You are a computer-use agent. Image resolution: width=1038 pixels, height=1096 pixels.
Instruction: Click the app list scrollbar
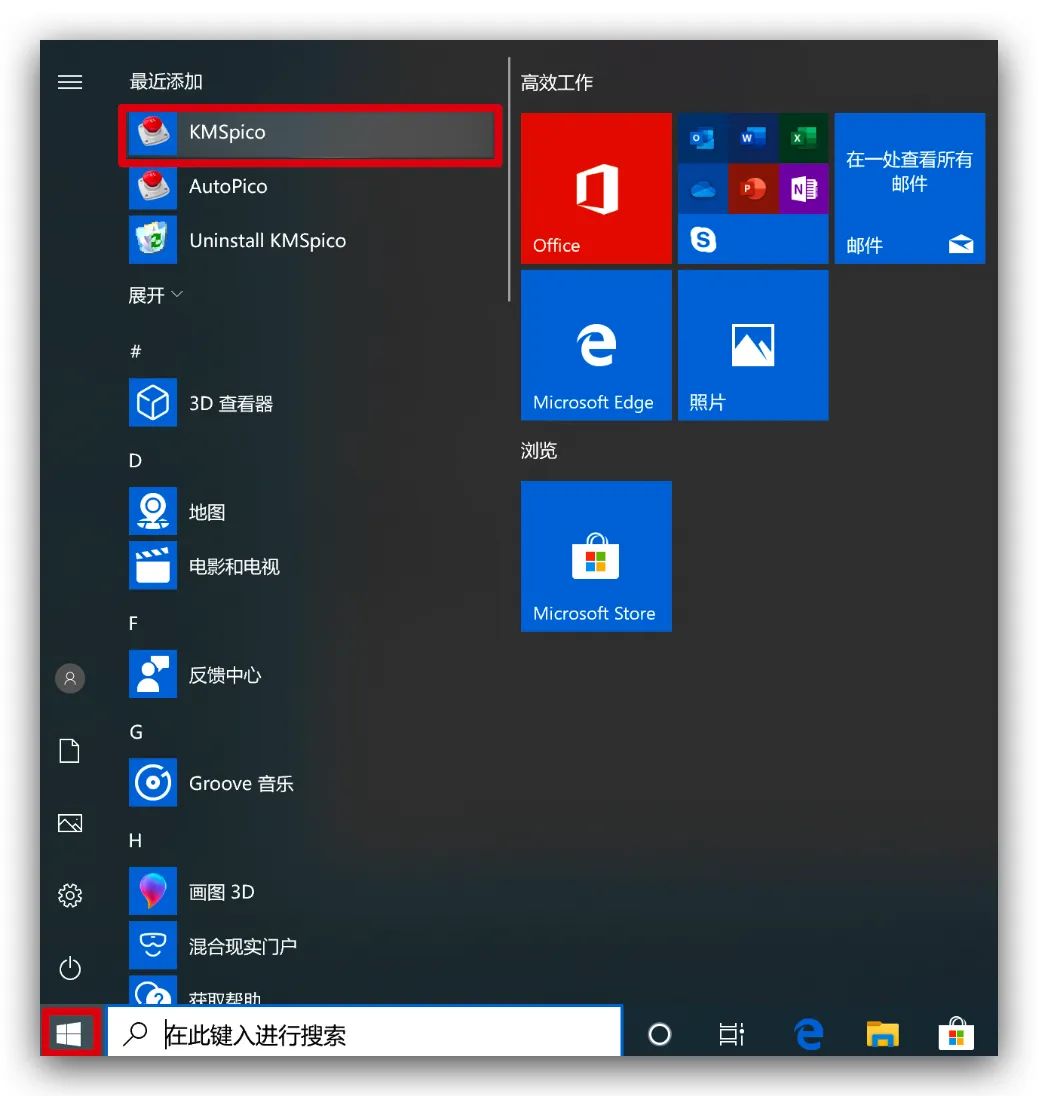click(509, 180)
